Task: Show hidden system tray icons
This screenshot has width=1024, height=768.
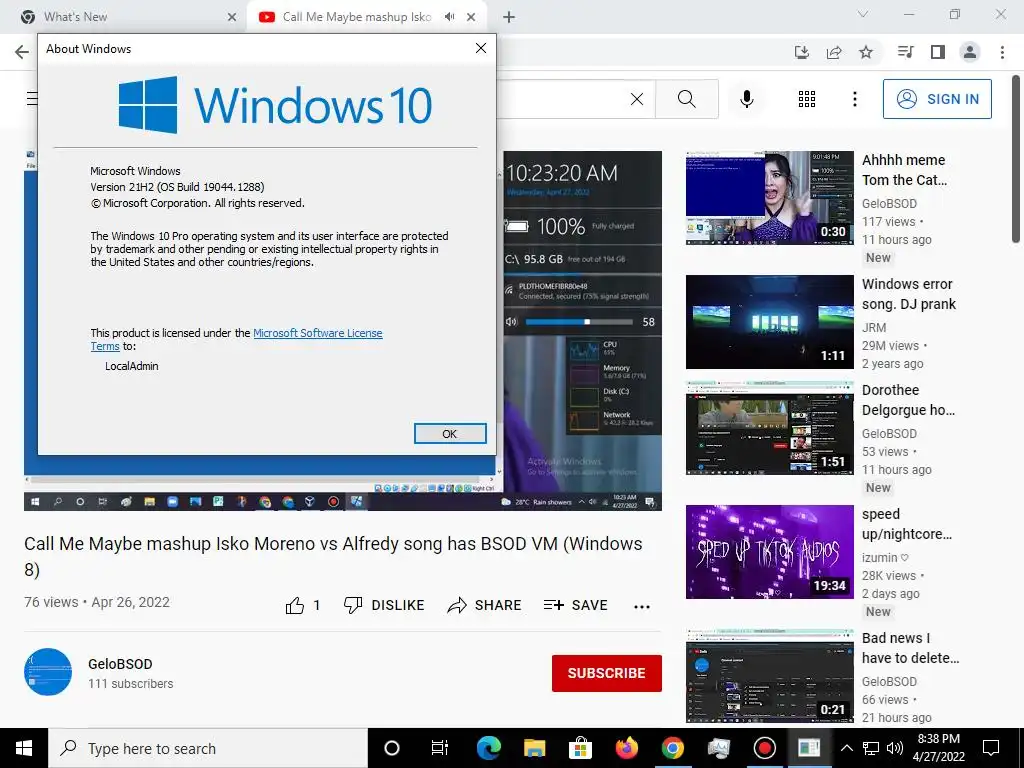Action: pyautogui.click(x=846, y=748)
